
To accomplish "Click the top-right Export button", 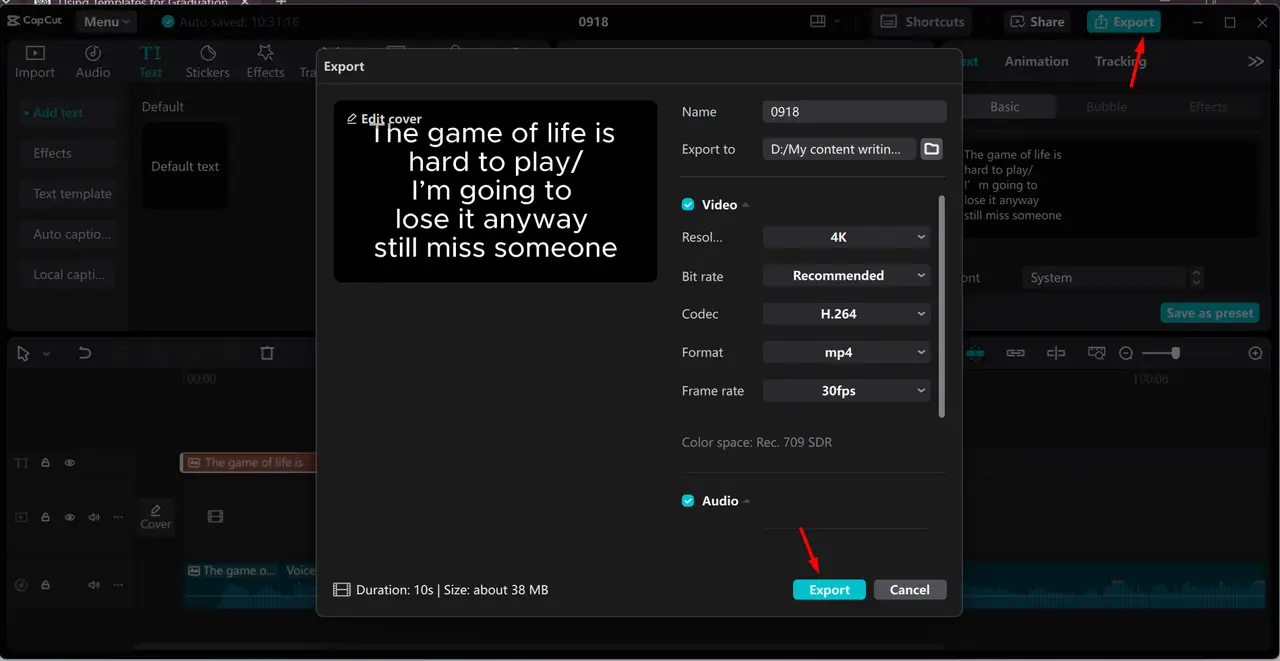I will 1124,22.
